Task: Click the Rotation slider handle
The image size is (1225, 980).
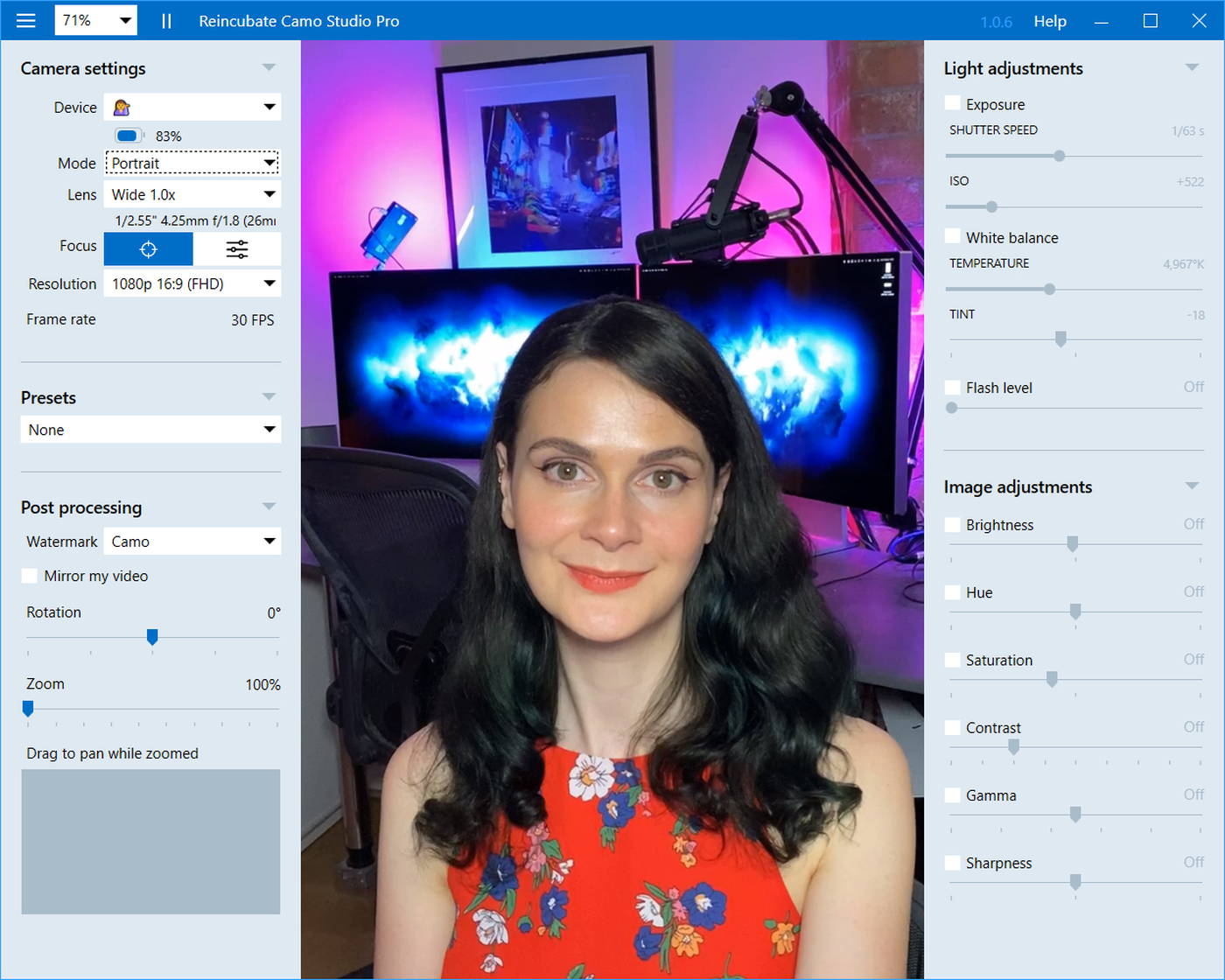Action: 152,637
